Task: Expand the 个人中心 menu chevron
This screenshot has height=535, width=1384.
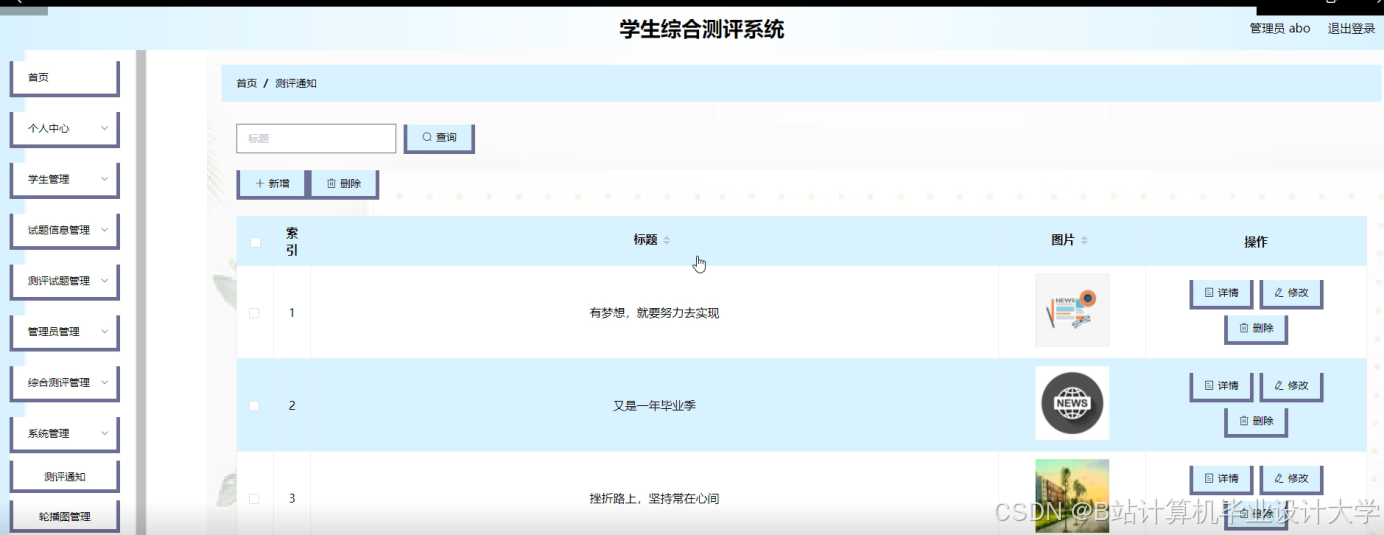Action: coord(104,128)
